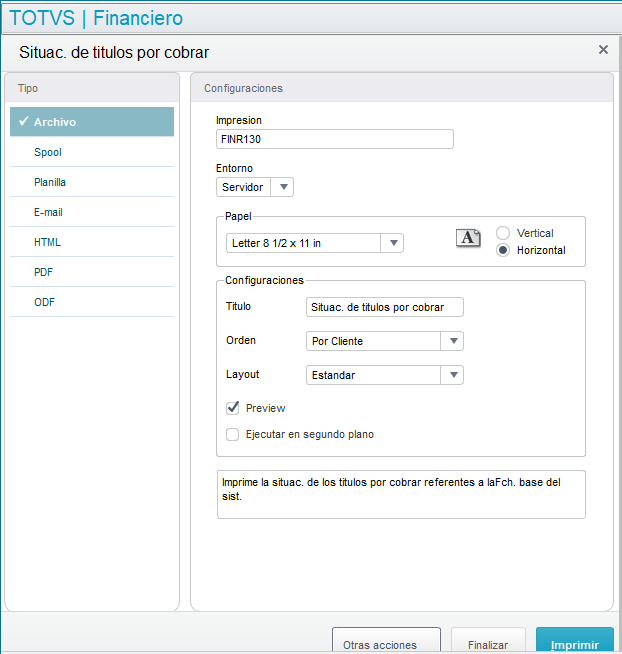Focus the Impresion field containing FINR130
Screen dimensions: 622x654
335,139
